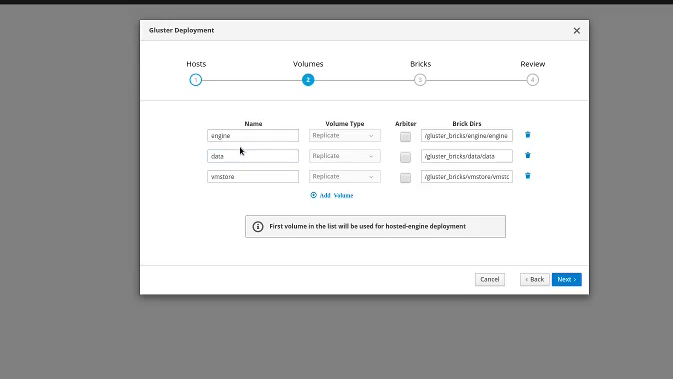The image size is (673, 379).
Task: Click the Brick Dirs column header
Action: point(467,124)
